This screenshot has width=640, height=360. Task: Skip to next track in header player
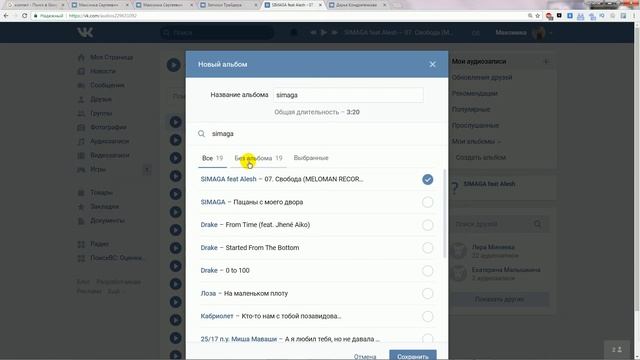334,32
